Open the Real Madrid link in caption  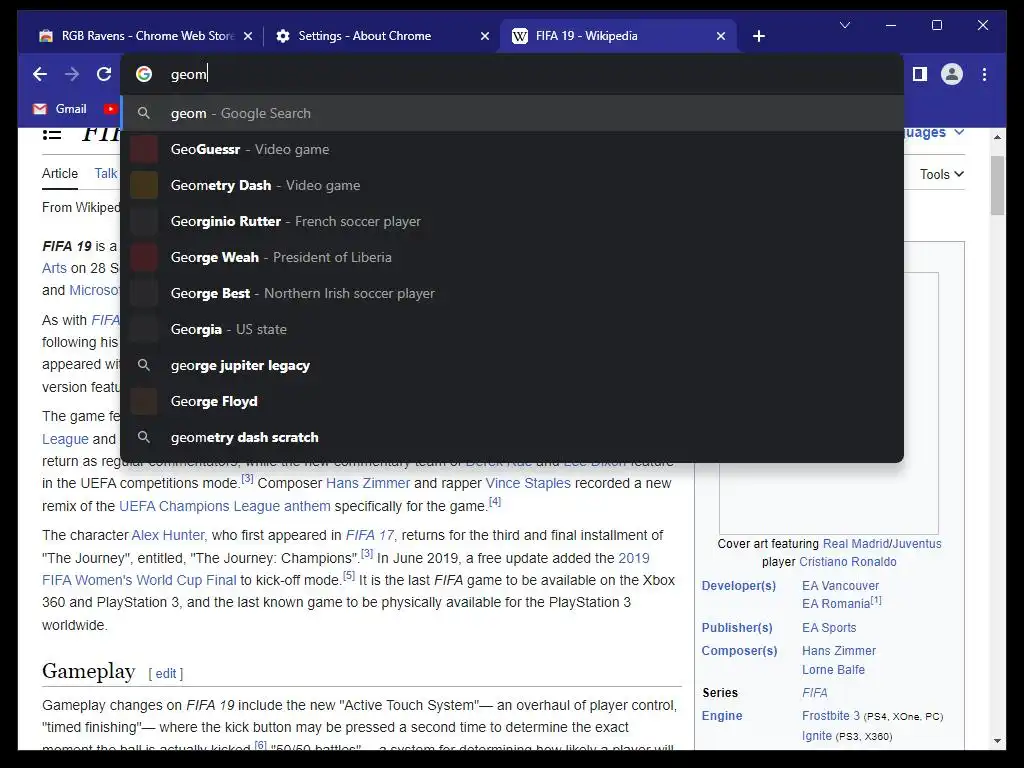pos(856,543)
